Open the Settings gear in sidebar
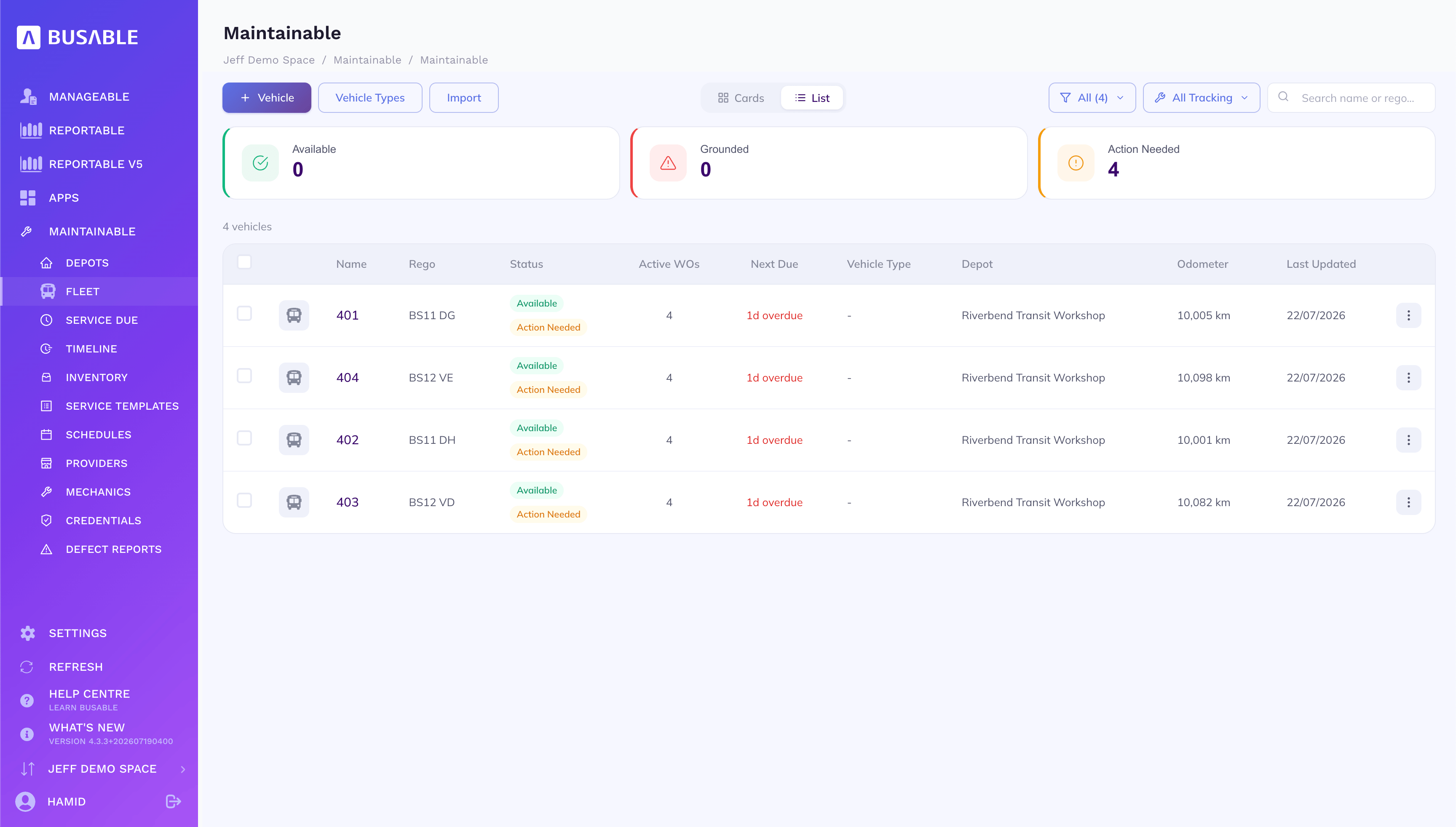Screen dimensions: 1456x827 pos(27,633)
